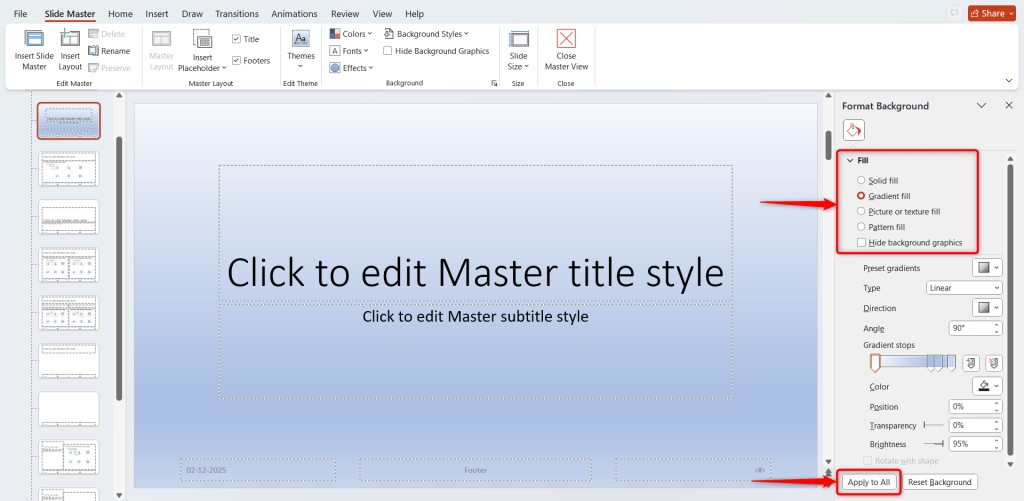
Task: Click the Add gradient stop icon
Action: 971,363
